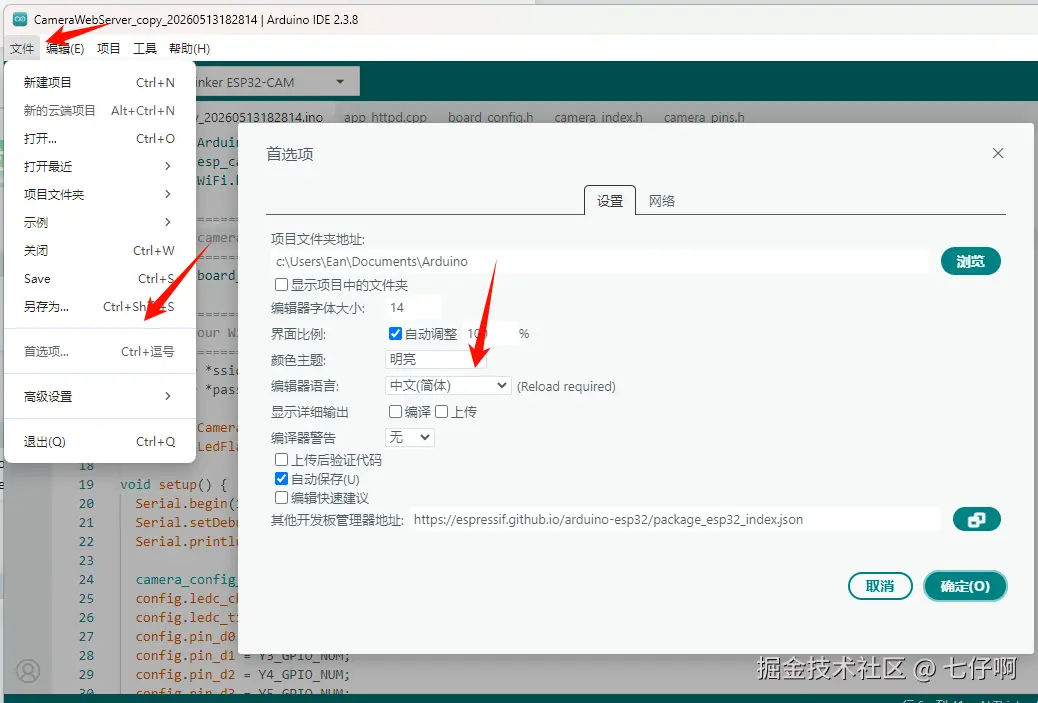Choose 新建项目 from the File menu
This screenshot has height=703, width=1038.
pyautogui.click(x=99, y=82)
